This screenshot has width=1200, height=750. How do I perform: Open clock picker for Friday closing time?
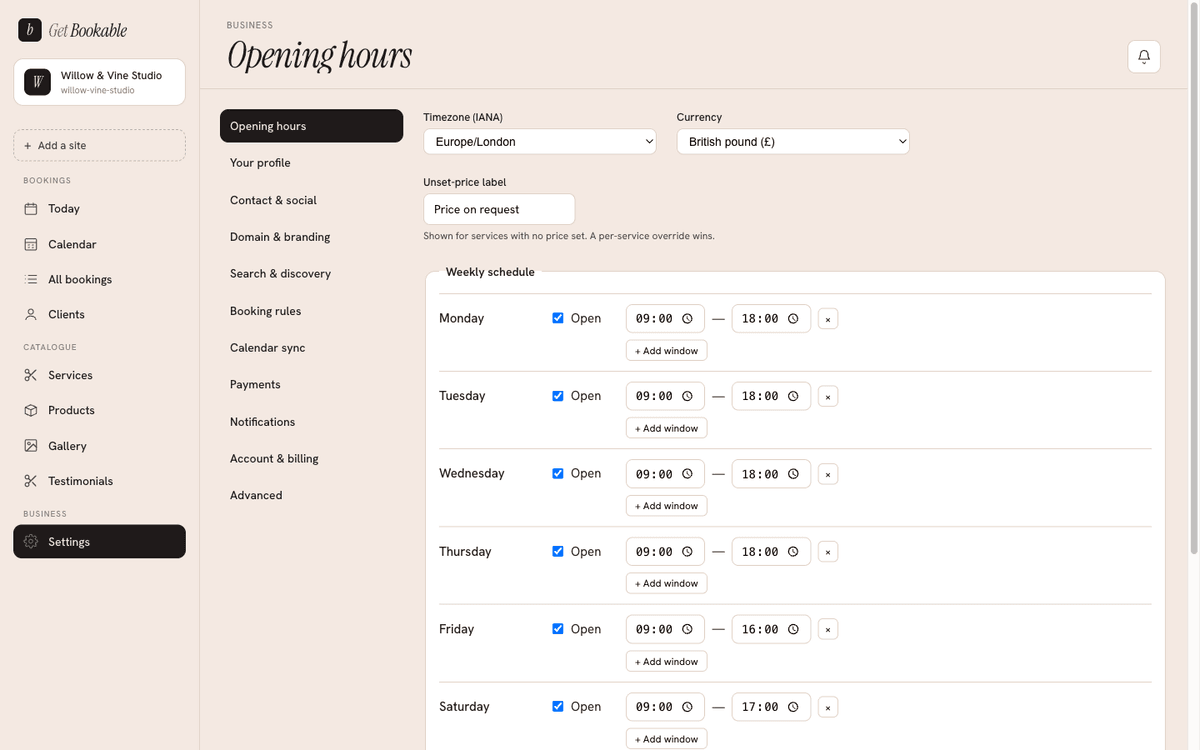click(793, 629)
